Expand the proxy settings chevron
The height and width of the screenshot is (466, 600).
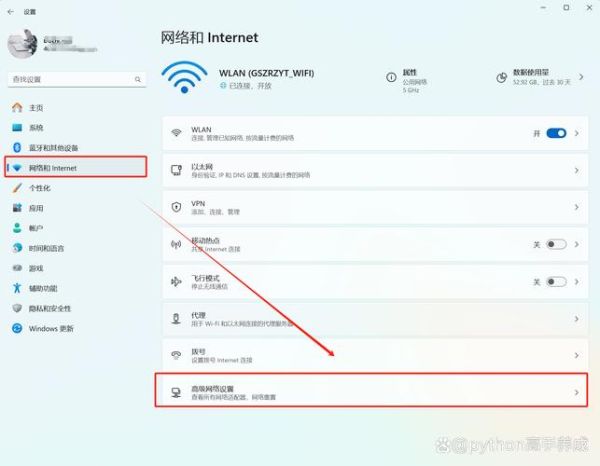(x=577, y=318)
